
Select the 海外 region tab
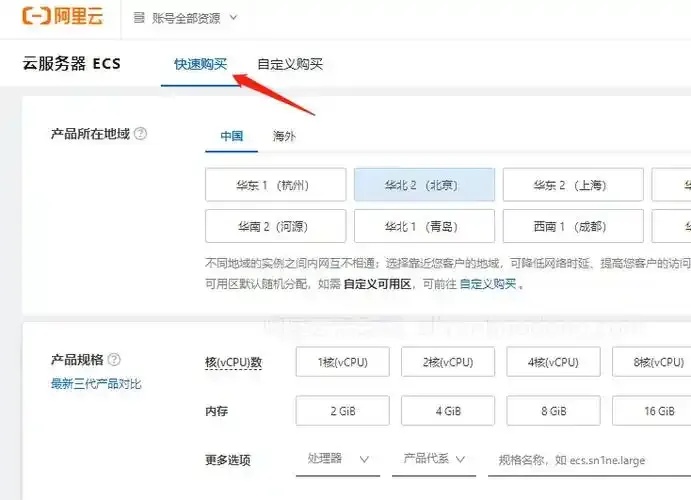[x=284, y=136]
